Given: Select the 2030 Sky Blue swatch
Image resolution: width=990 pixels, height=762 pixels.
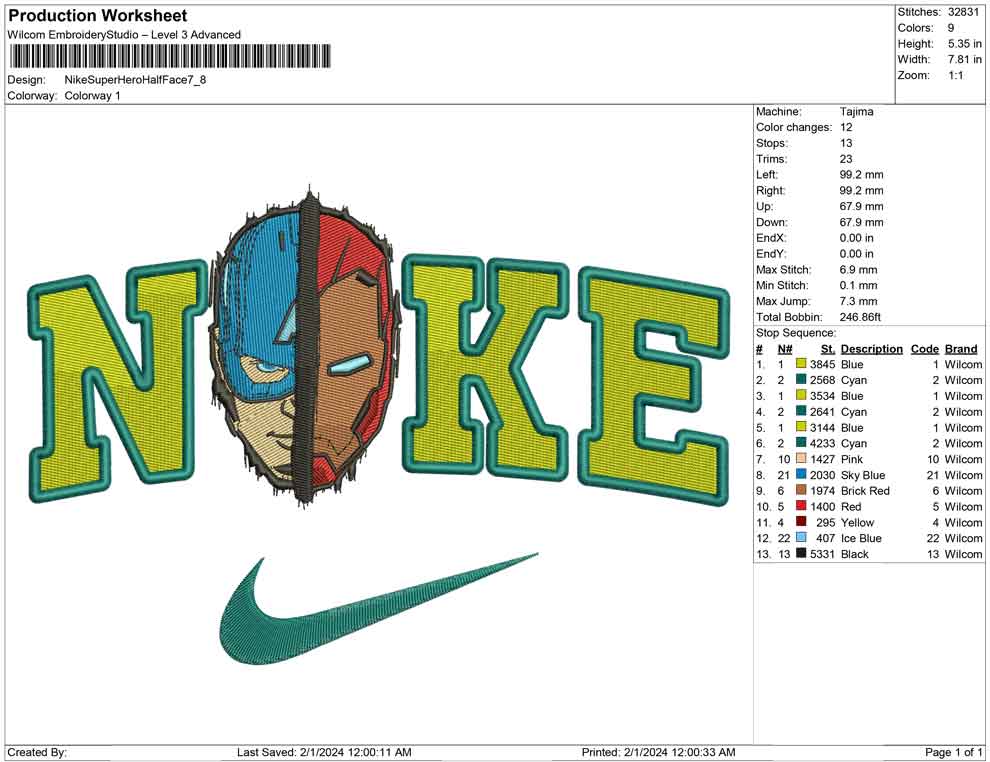Looking at the screenshot, I should tap(801, 474).
